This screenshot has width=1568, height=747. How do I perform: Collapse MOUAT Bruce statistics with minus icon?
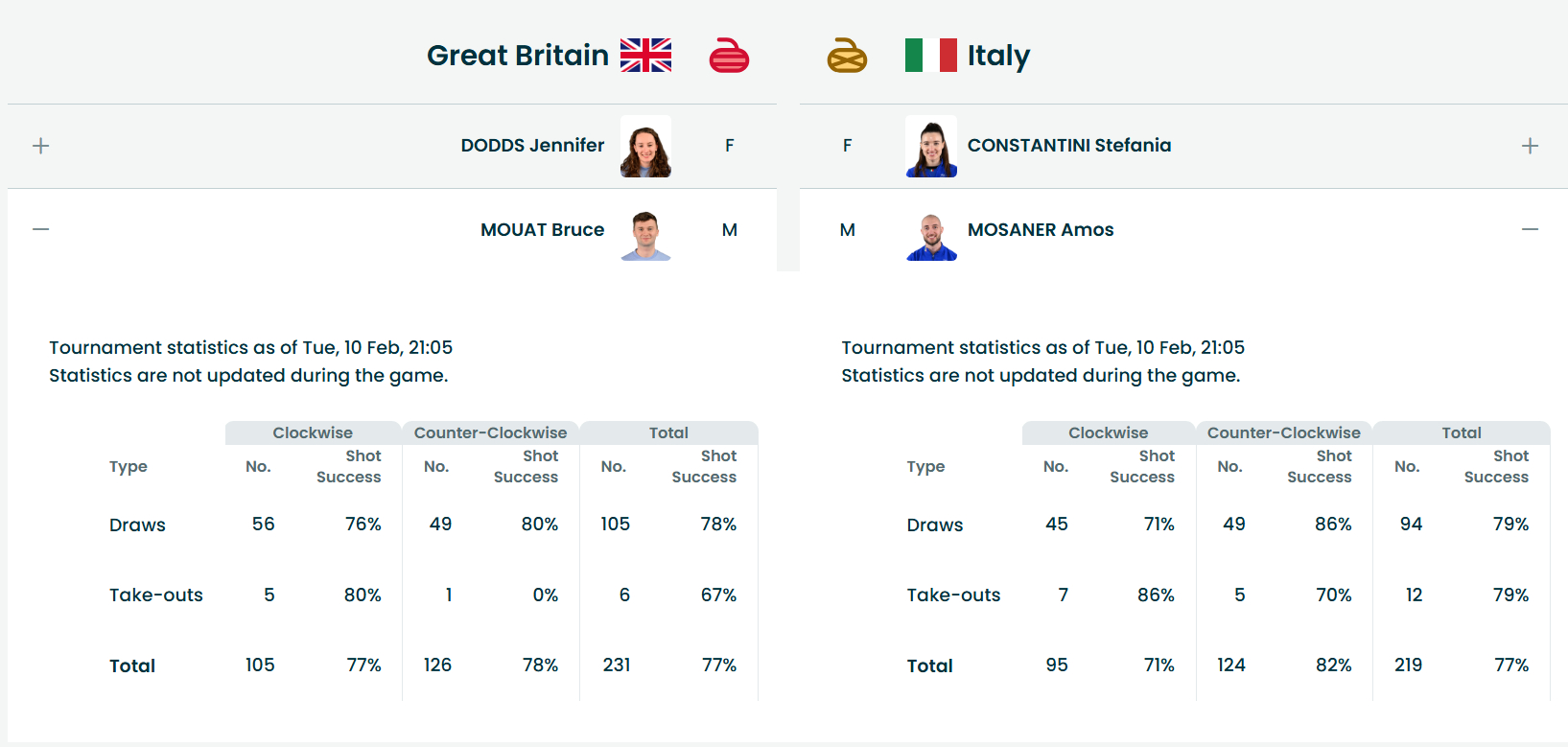[x=40, y=229]
